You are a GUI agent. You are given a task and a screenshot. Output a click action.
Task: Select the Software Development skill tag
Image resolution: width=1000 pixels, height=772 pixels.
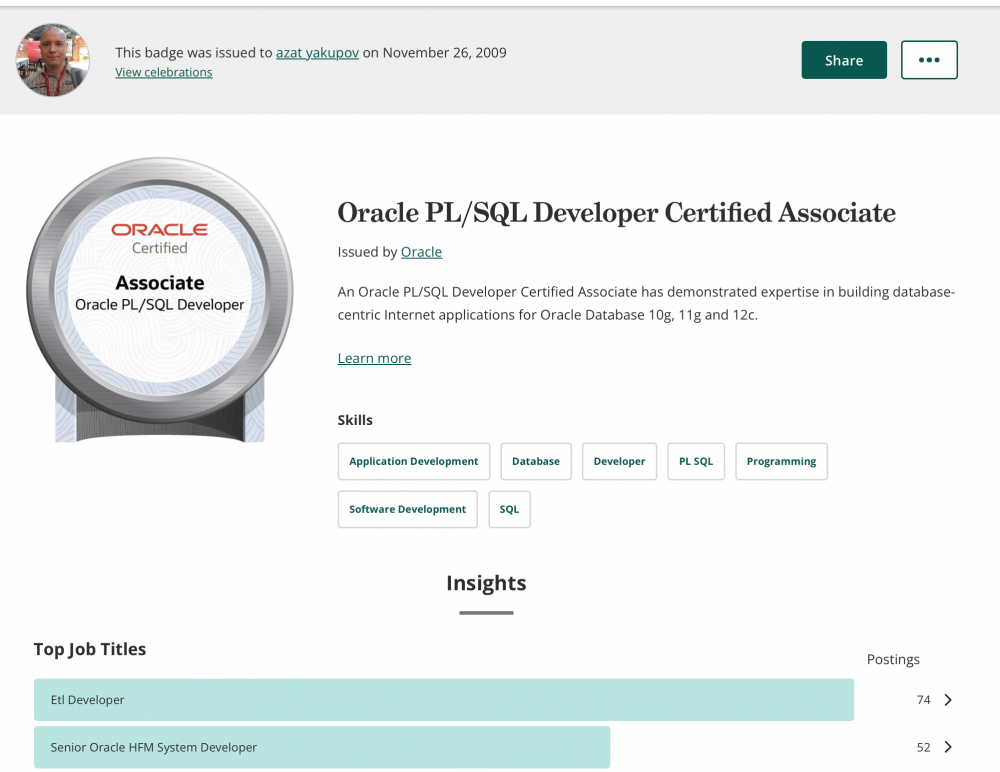click(407, 509)
